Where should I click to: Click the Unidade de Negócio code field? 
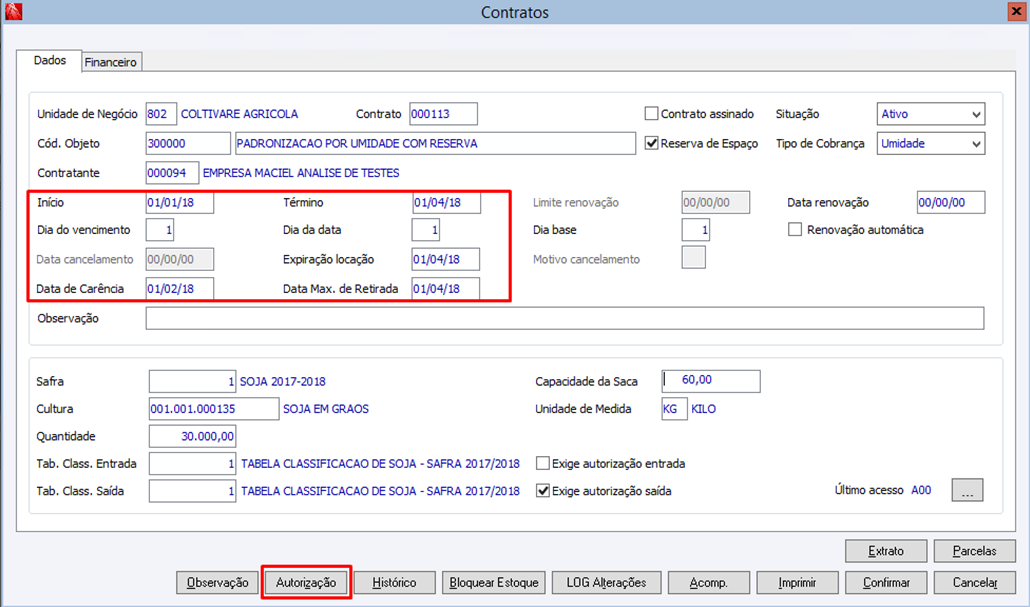coord(161,114)
